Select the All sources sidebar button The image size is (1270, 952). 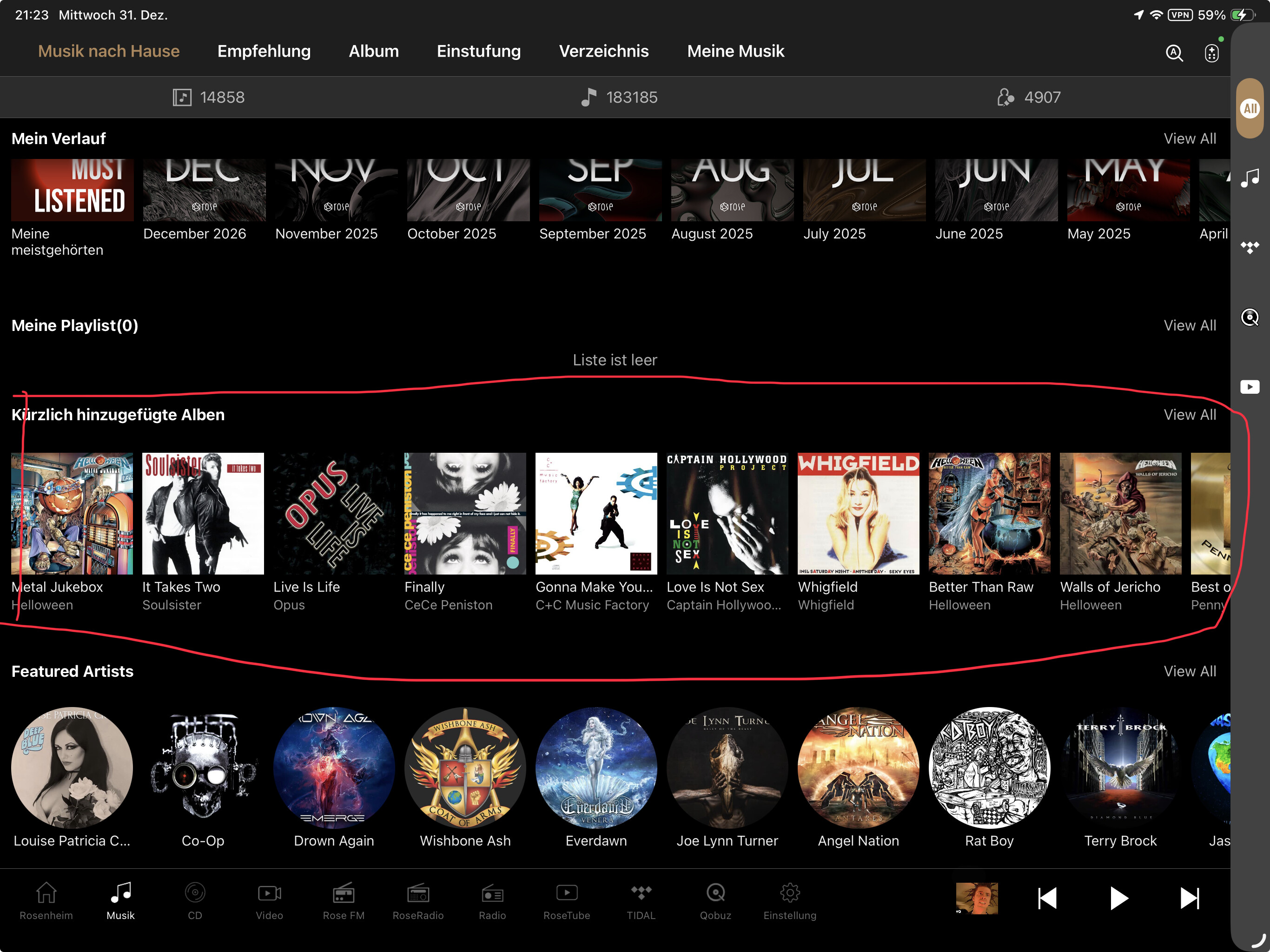click(1250, 108)
